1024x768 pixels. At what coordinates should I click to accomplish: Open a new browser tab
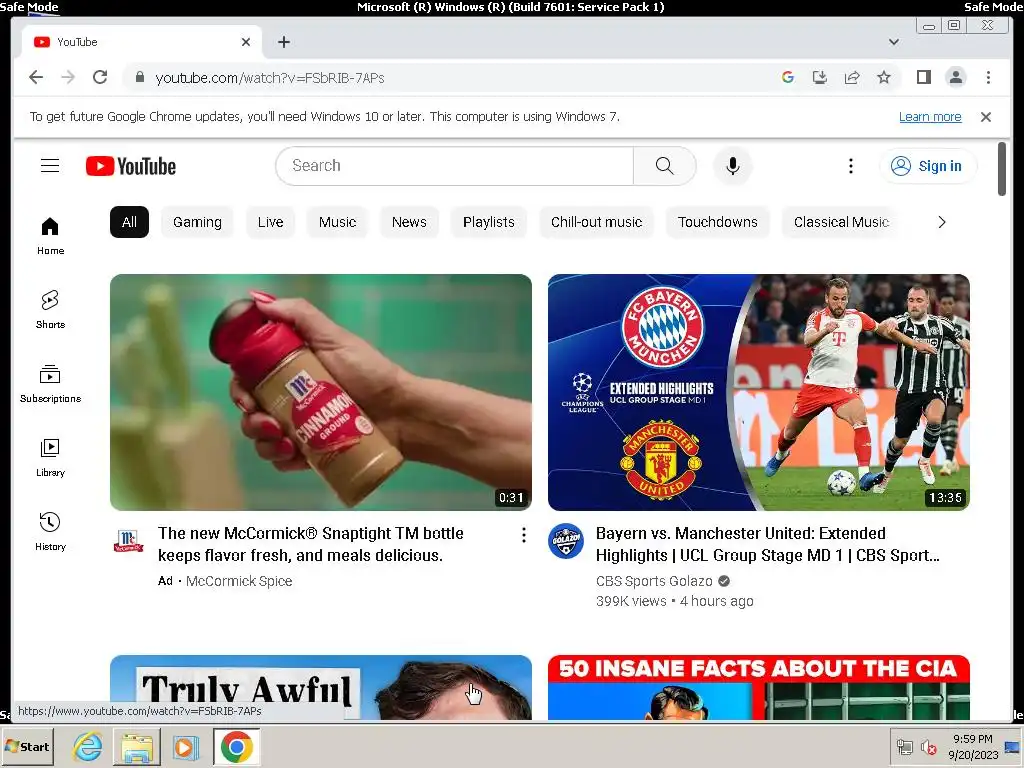pos(283,42)
